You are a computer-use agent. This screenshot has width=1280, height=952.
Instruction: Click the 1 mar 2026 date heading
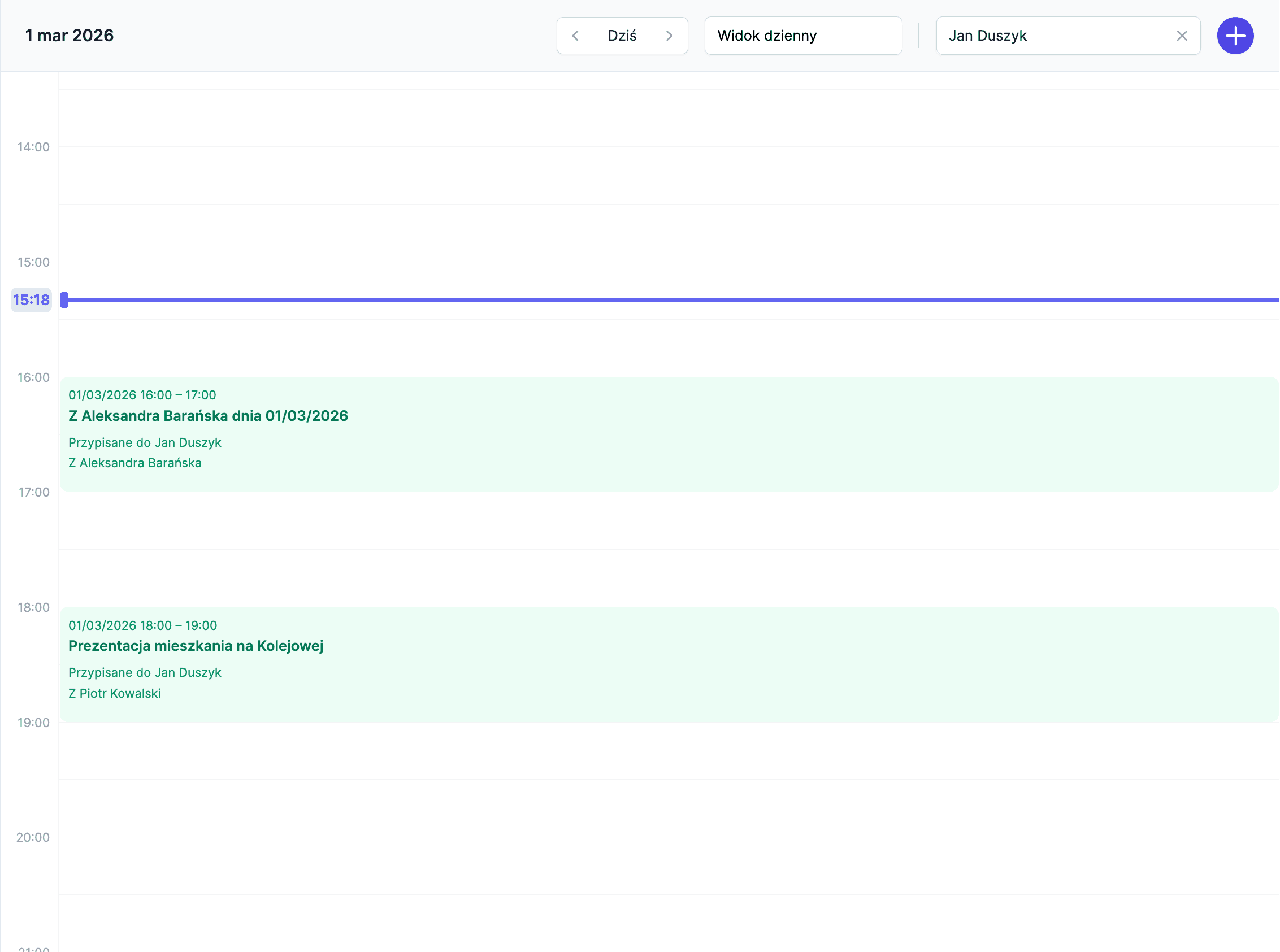[69, 36]
